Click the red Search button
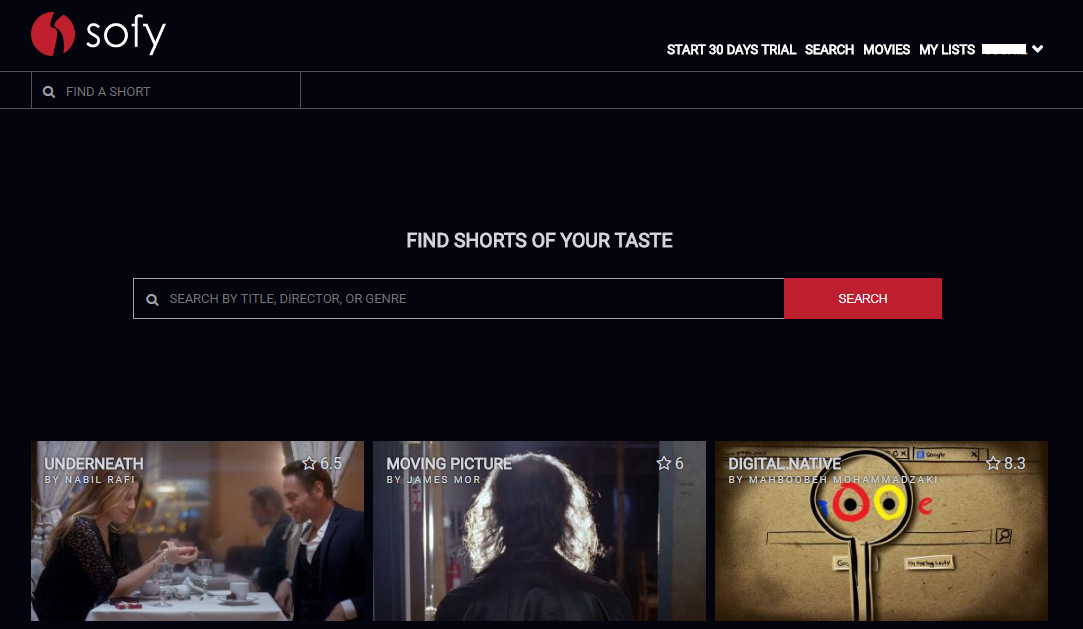 863,298
